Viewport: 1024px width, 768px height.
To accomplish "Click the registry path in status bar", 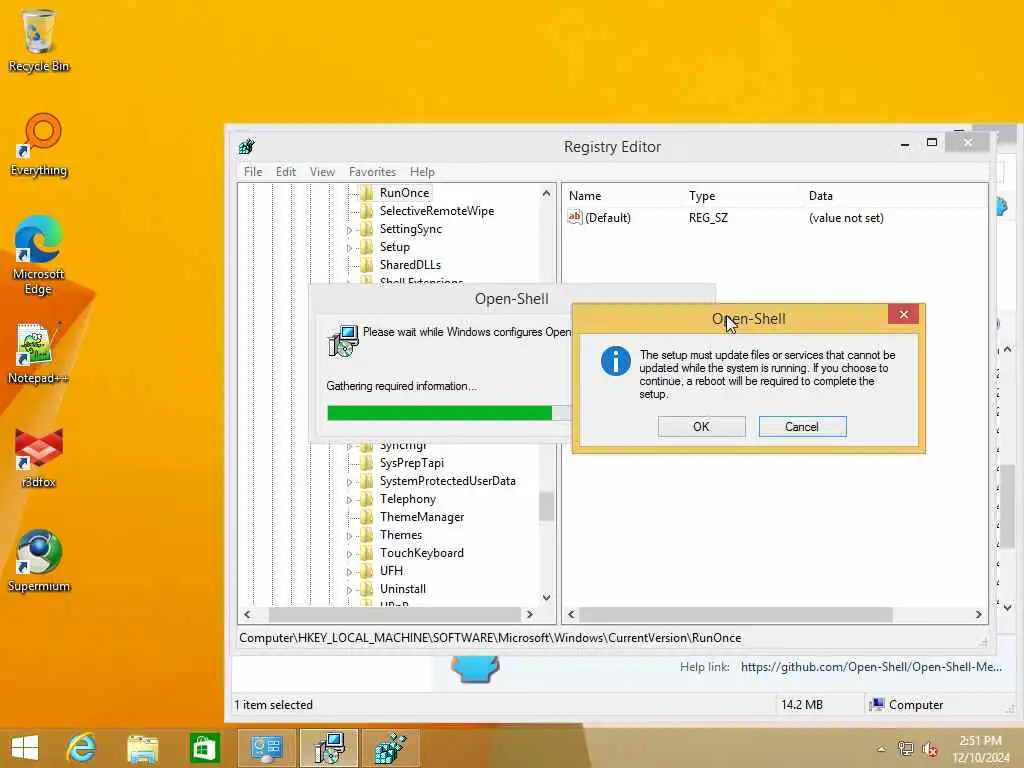I will click(490, 638).
